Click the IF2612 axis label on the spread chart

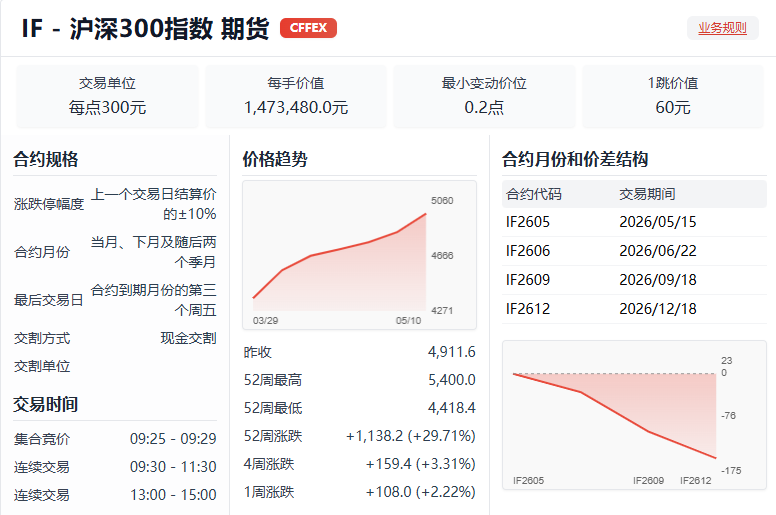pyautogui.click(x=695, y=480)
